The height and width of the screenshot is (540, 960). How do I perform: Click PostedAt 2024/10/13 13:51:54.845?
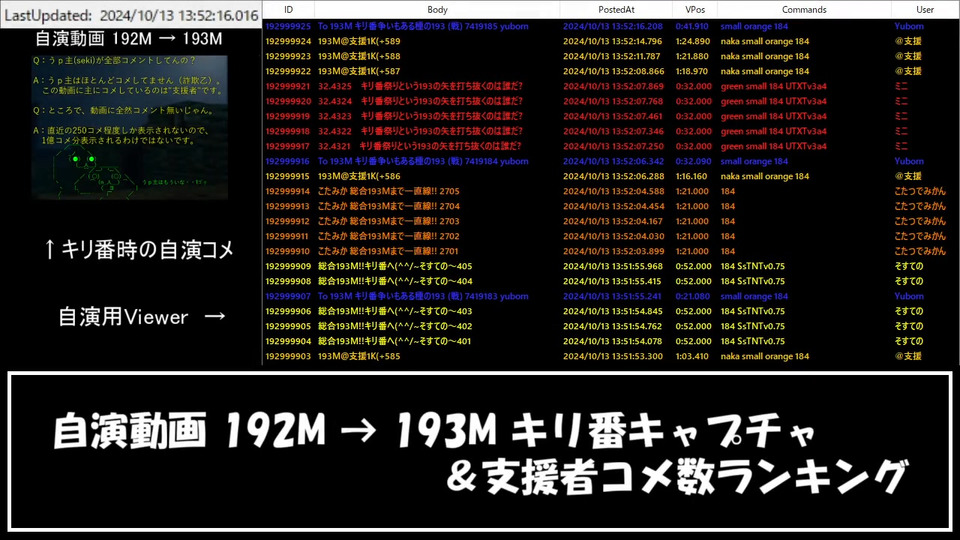[613, 311]
